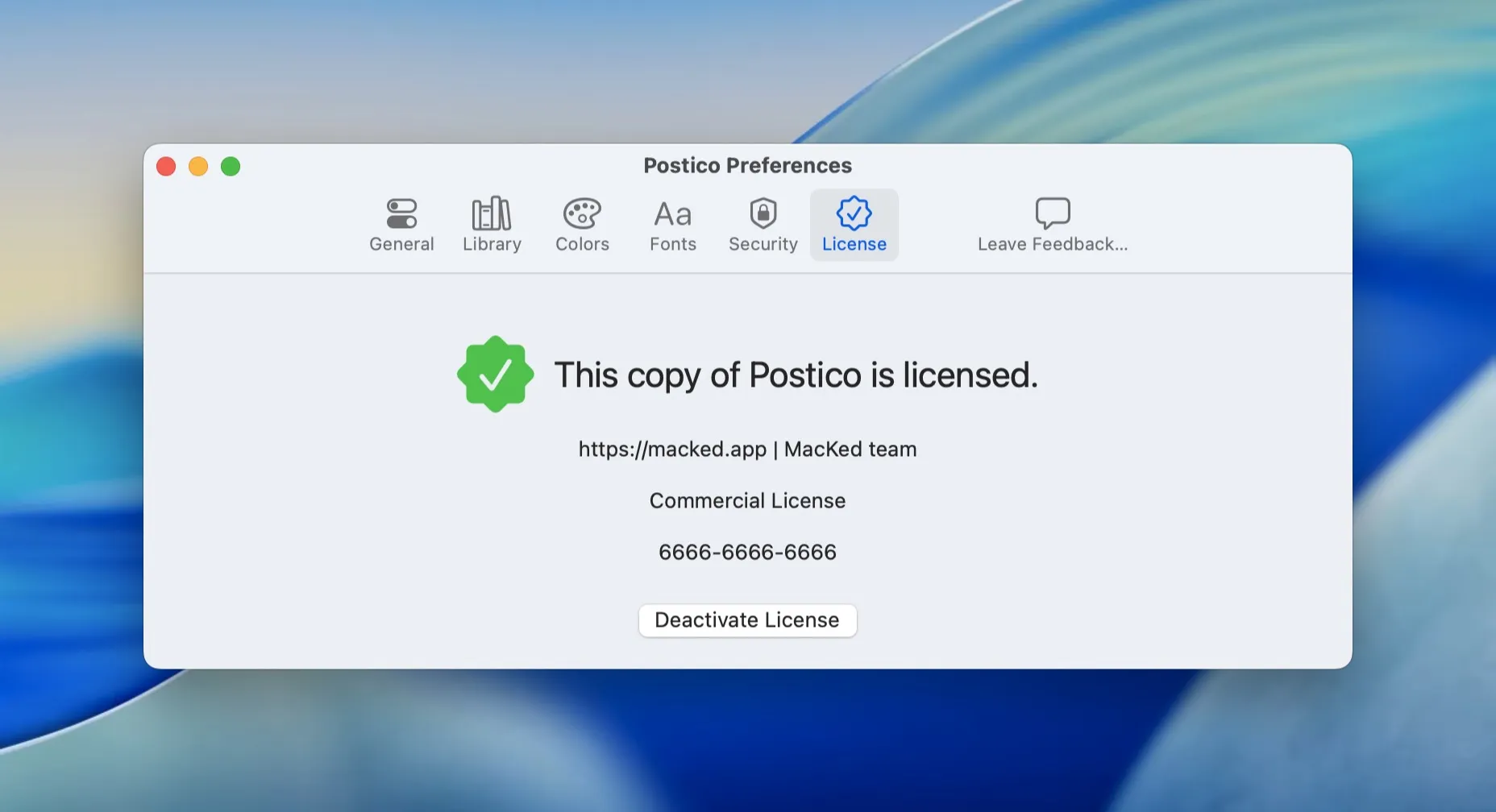Zoom the window with green button
Viewport: 1496px width, 812px height.
click(x=231, y=166)
